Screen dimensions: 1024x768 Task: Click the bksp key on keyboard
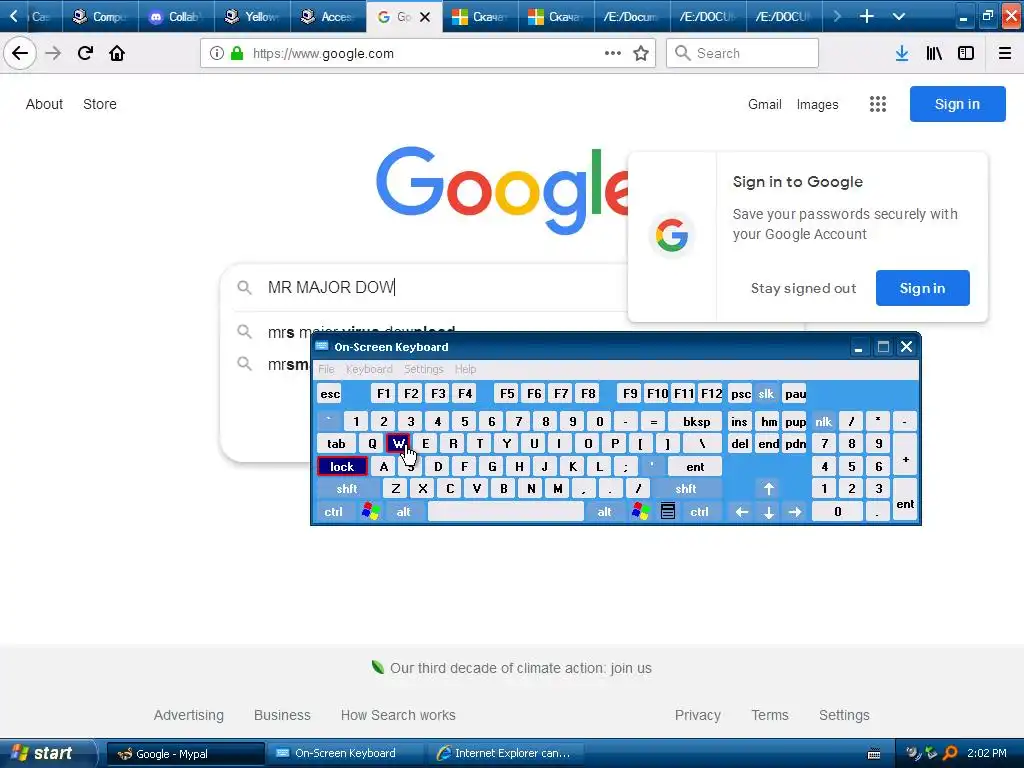(x=696, y=422)
